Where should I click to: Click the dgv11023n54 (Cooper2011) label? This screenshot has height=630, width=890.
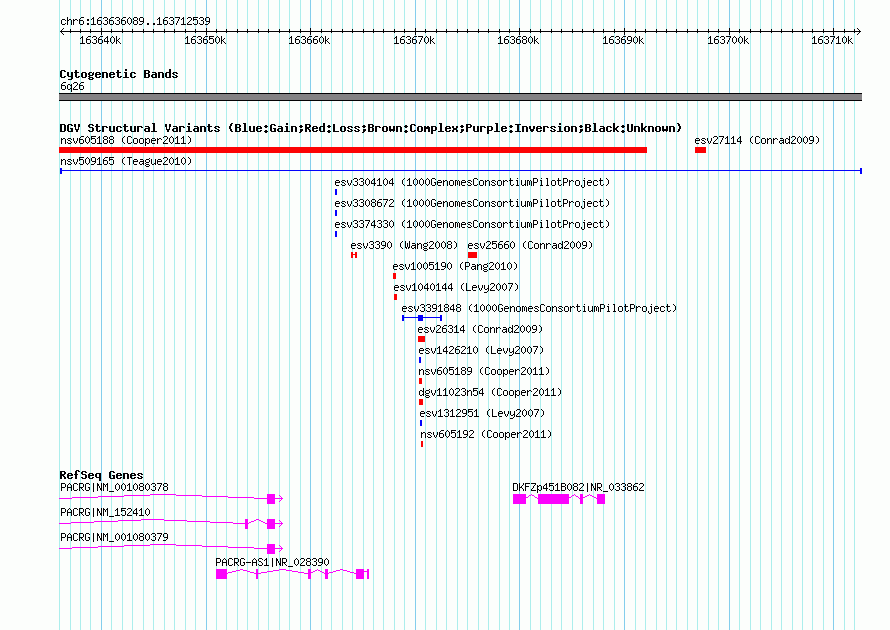point(490,392)
